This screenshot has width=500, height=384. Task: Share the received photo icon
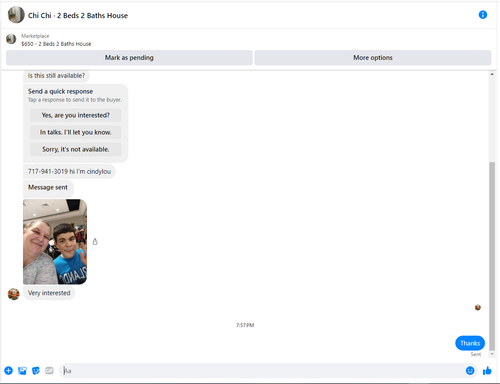95,242
